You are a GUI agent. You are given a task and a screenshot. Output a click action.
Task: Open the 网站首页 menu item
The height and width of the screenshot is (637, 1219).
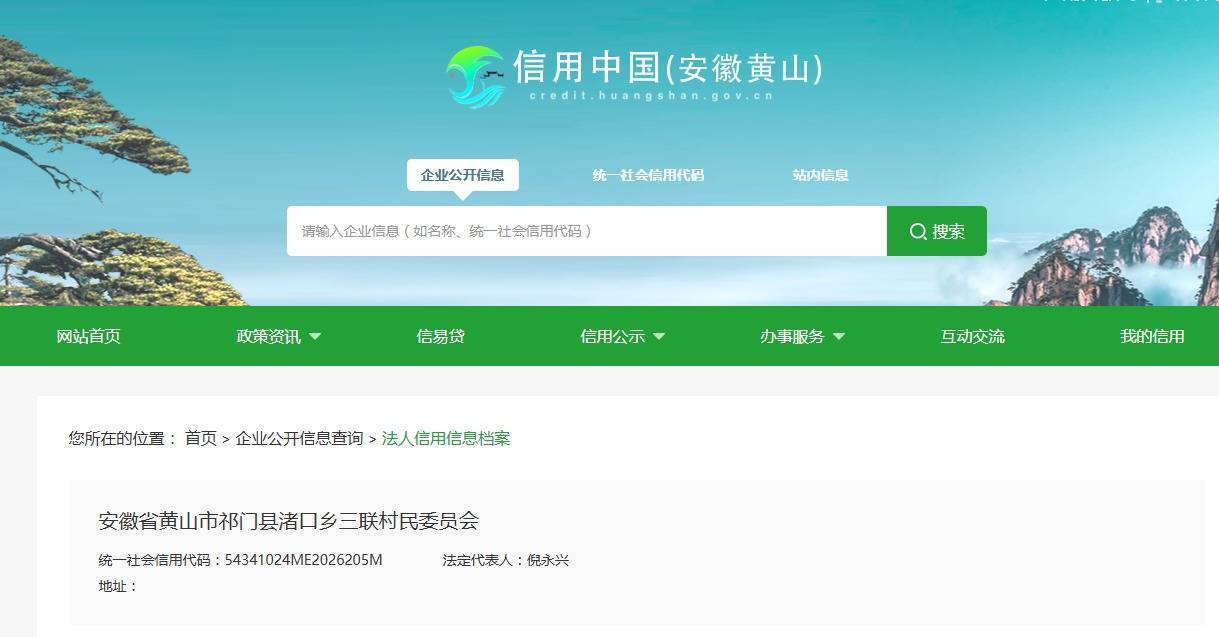click(87, 337)
